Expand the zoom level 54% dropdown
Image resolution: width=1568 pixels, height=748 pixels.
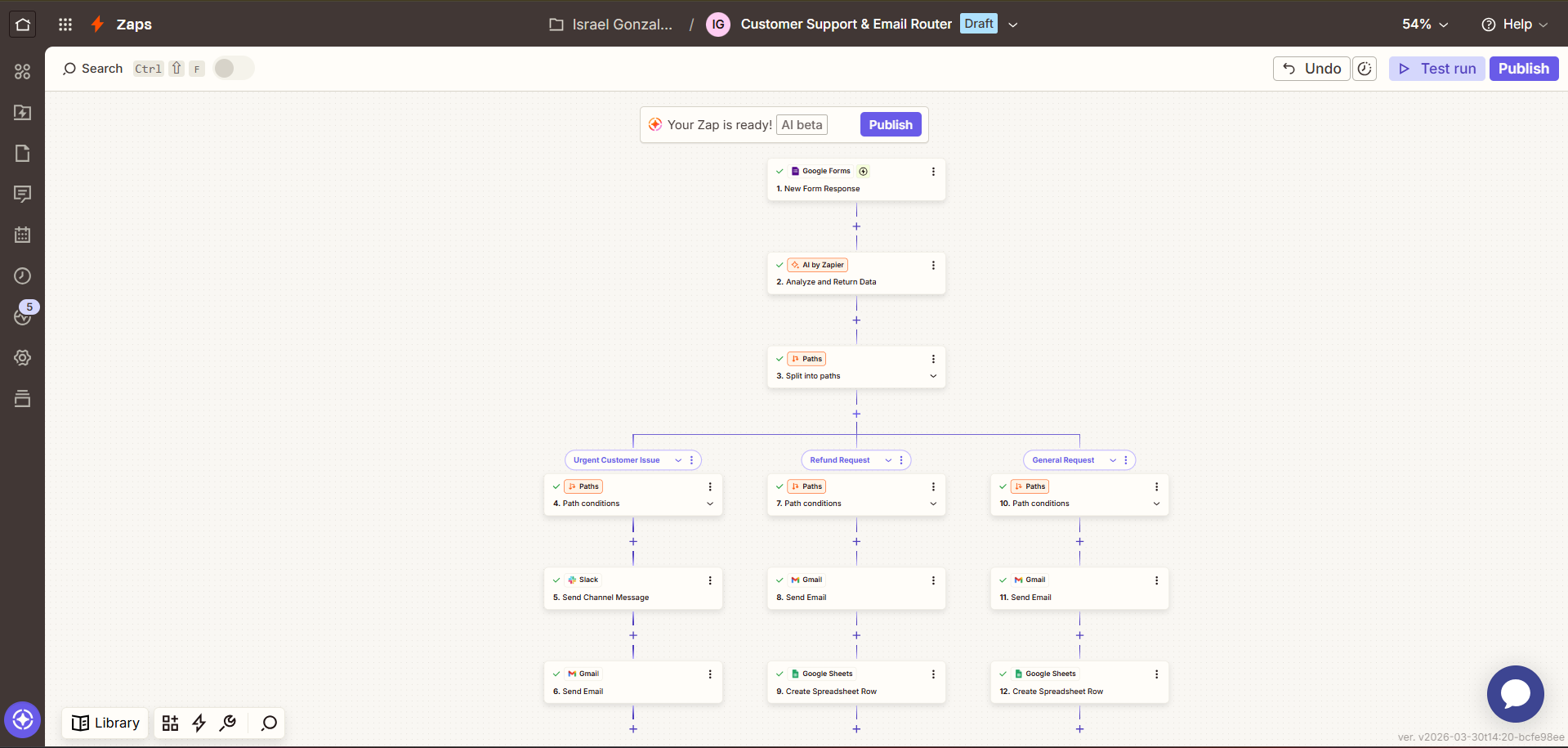point(1425,25)
